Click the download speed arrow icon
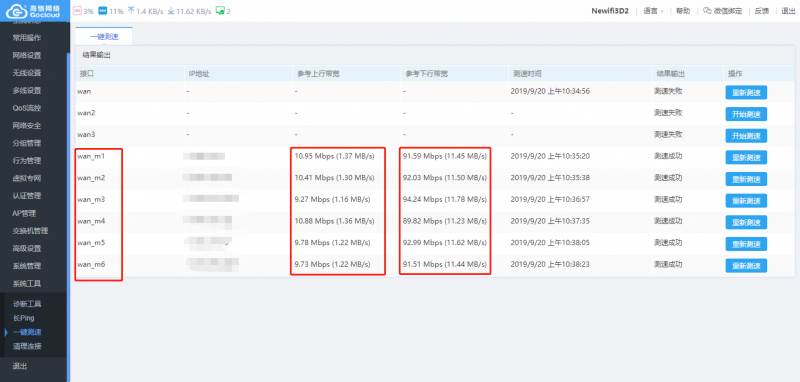The image size is (800, 382). click(x=171, y=11)
